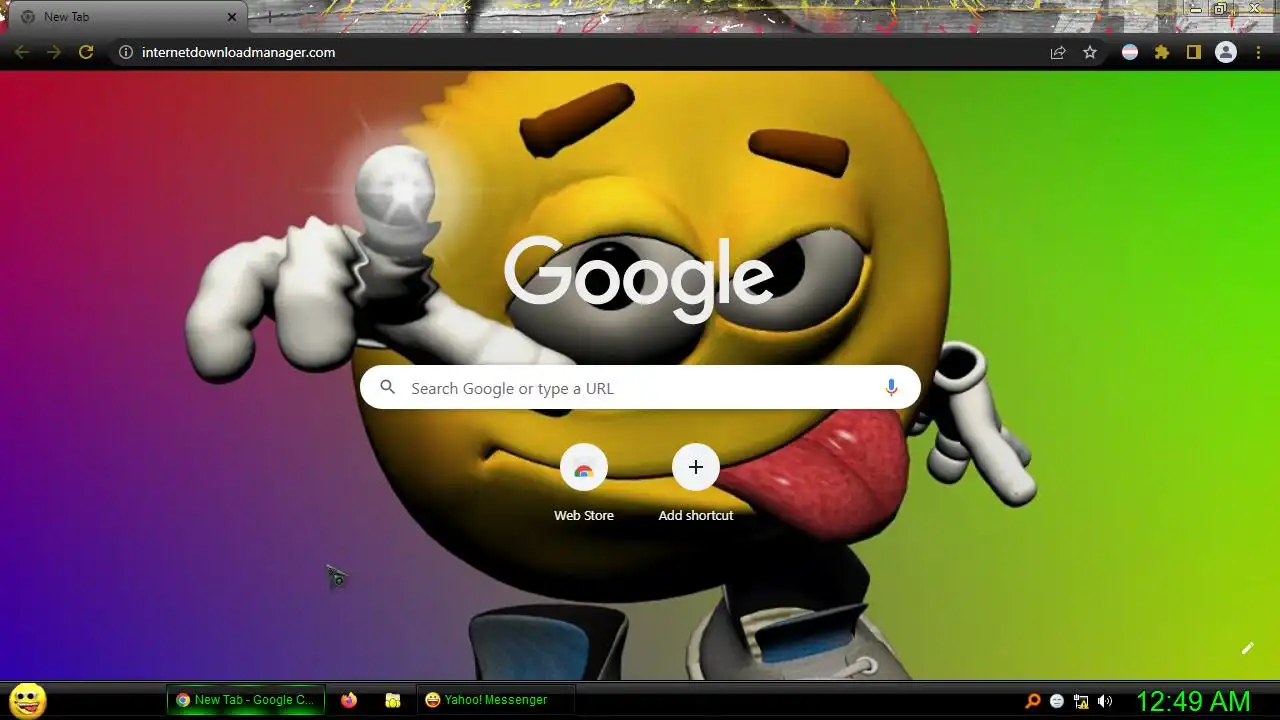The width and height of the screenshot is (1280, 720).
Task: Toggle the browser side panel icon
Action: coord(1193,52)
